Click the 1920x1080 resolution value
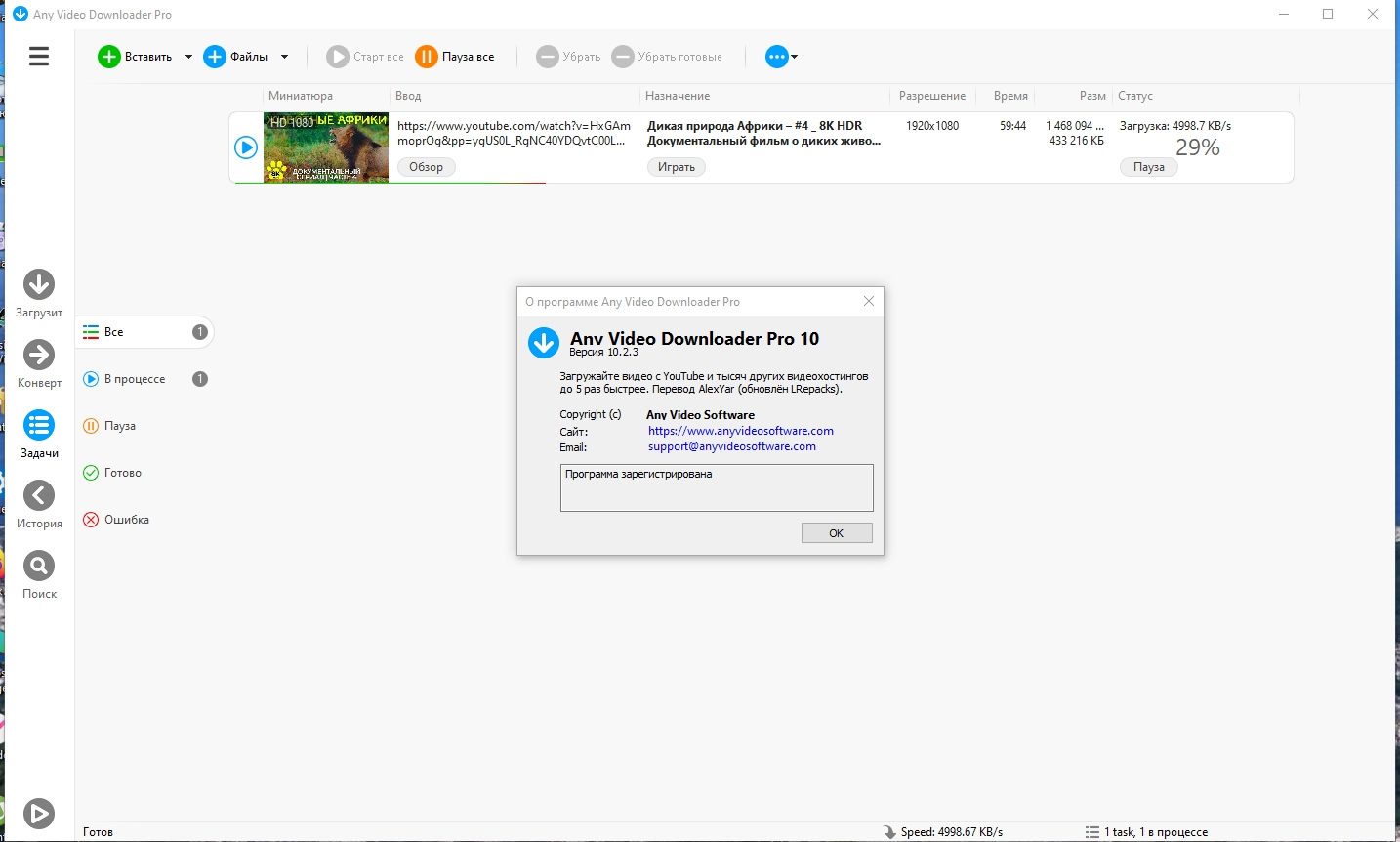Screen dimensions: 1400x842 932,126
